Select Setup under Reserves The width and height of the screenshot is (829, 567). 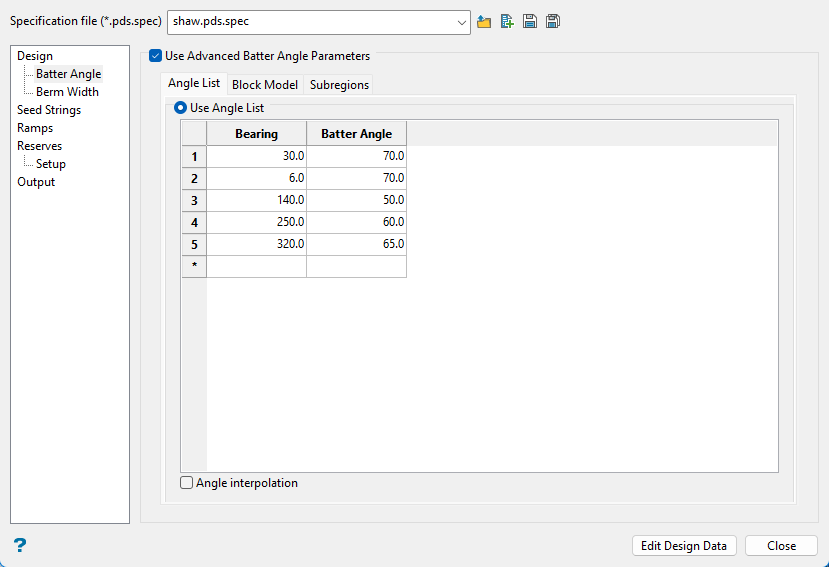tap(51, 164)
